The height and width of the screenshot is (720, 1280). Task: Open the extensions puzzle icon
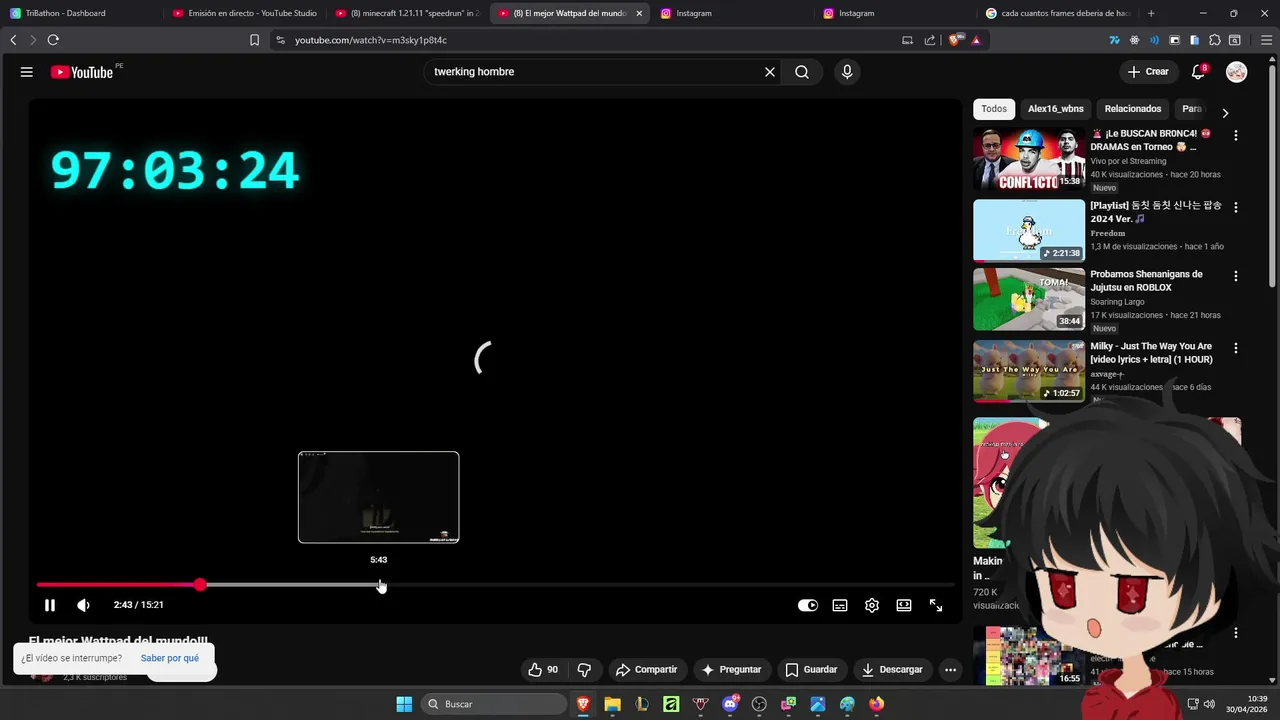point(1215,40)
